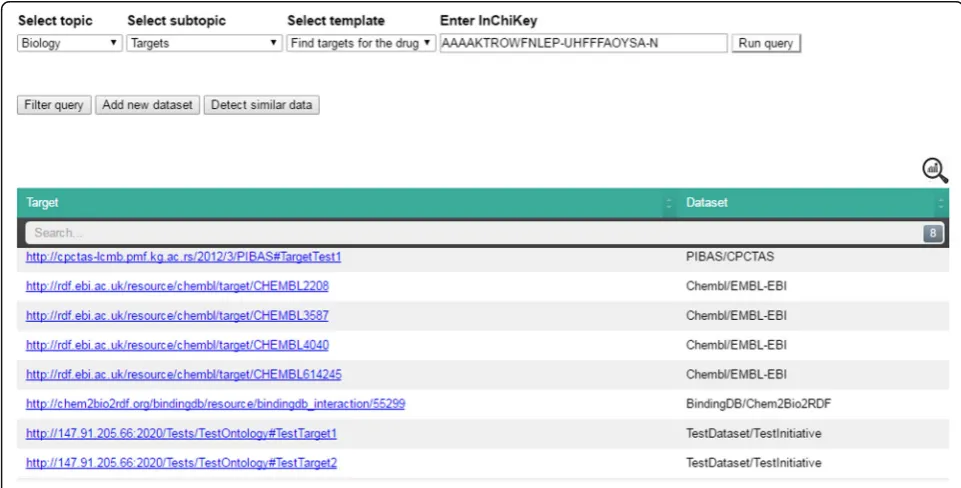Click the Target column sort arrows
961x488 pixels.
pyautogui.click(x=669, y=203)
